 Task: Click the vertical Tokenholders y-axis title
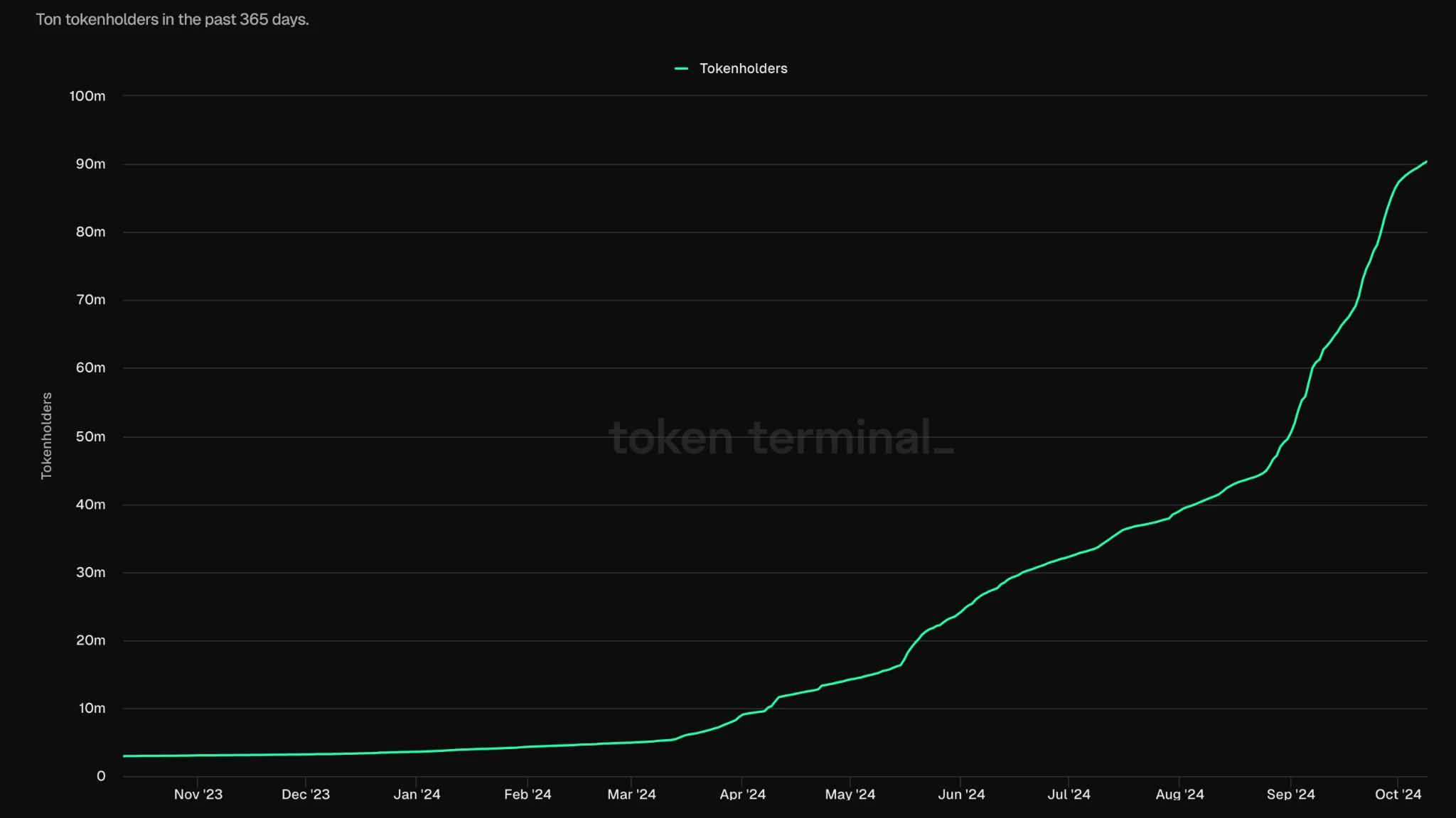point(47,436)
